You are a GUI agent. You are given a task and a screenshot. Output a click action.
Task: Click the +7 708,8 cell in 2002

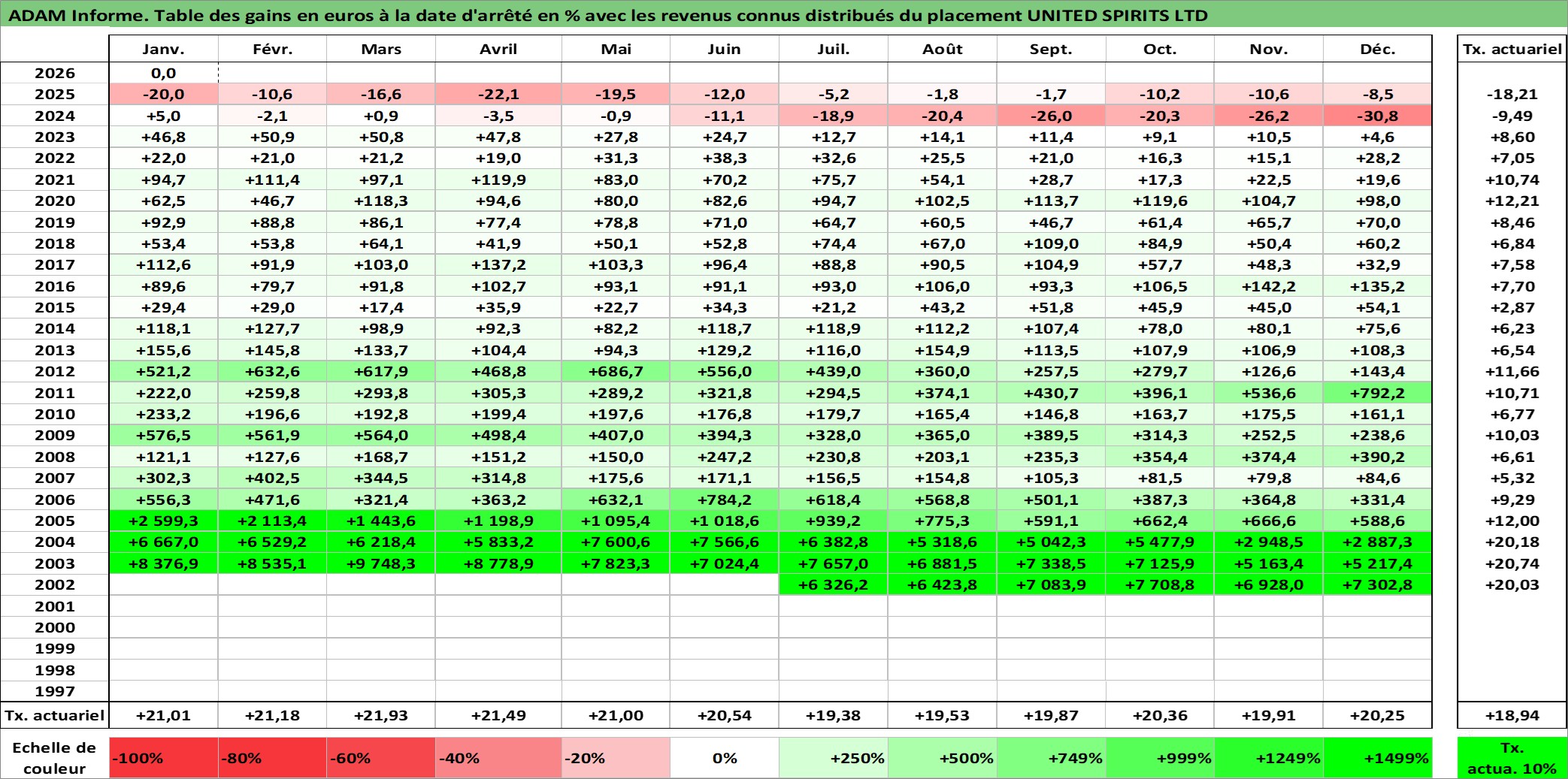(1160, 584)
